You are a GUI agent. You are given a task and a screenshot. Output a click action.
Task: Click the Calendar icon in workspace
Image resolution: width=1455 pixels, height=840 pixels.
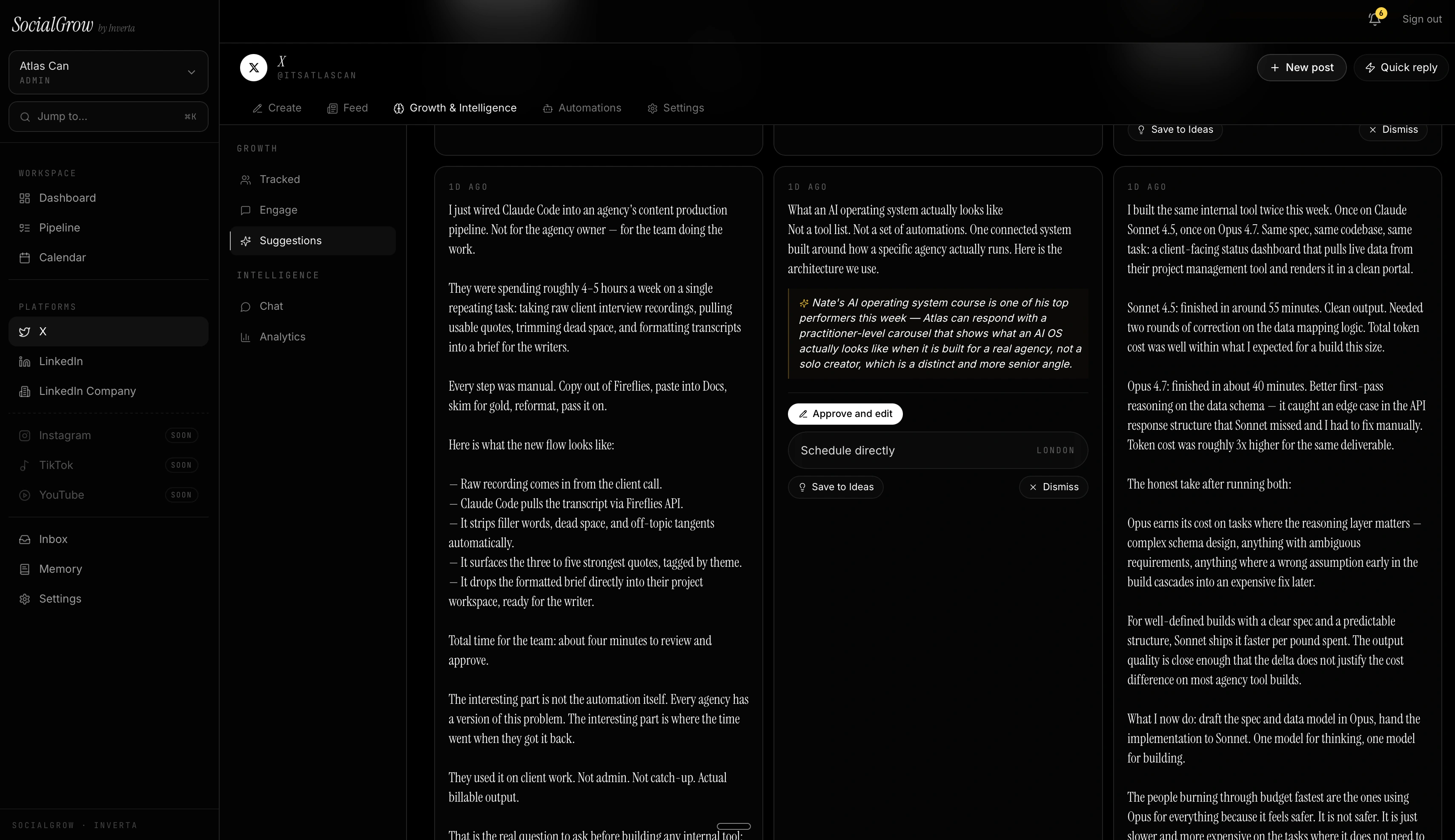tap(24, 258)
